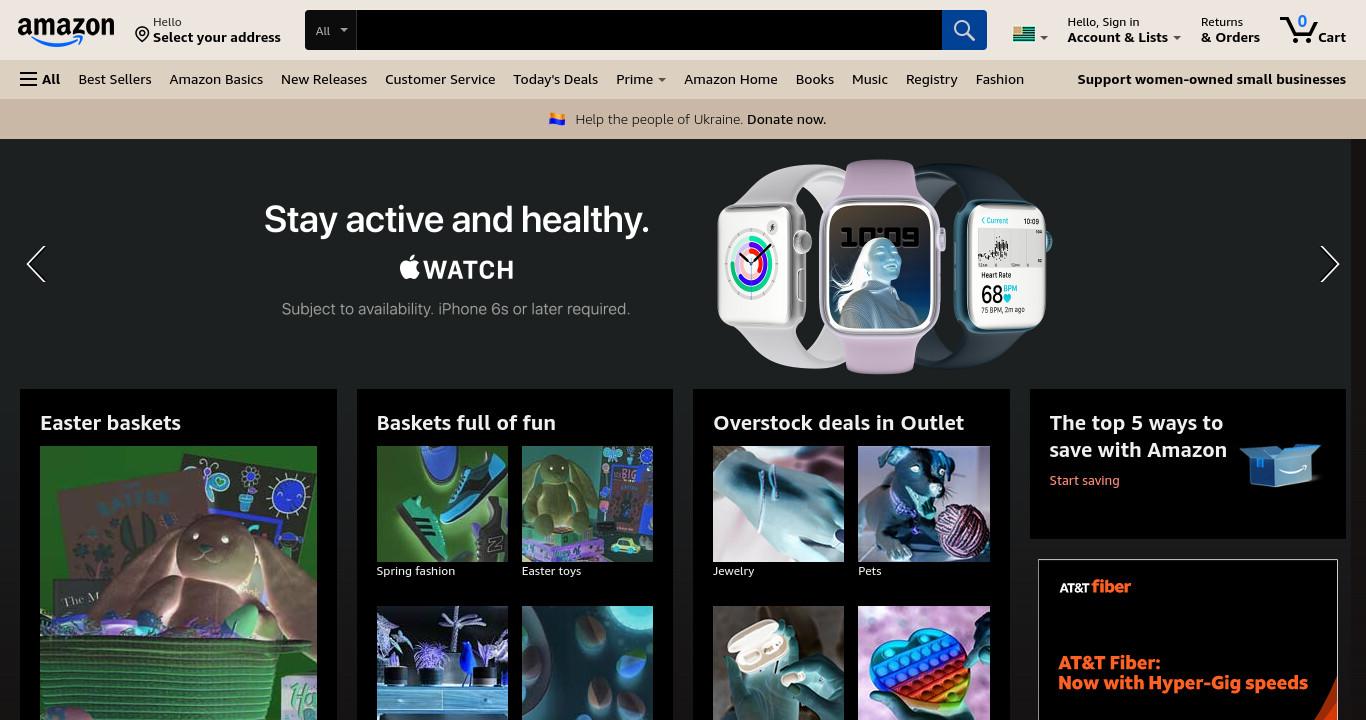Browse the Books section
Image resolution: width=1366 pixels, height=720 pixels.
[815, 79]
